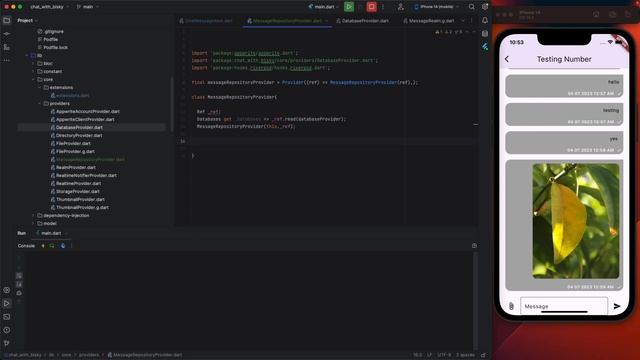Viewport: 640px width, 360px height.
Task: Open more run actions kebab next to stop
Action: pyautogui.click(x=383, y=7)
